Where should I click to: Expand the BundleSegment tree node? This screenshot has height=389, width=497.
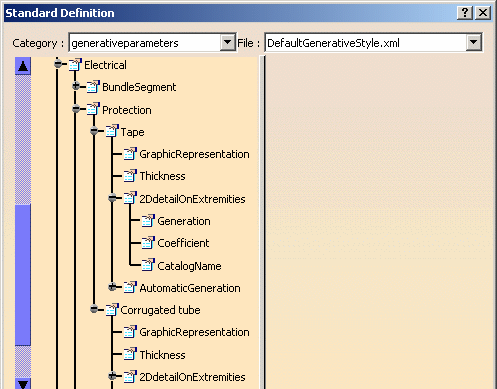pos(76,86)
